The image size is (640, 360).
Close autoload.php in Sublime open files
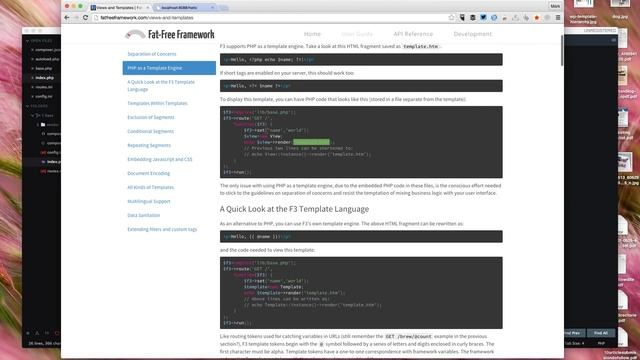[x=32, y=59]
